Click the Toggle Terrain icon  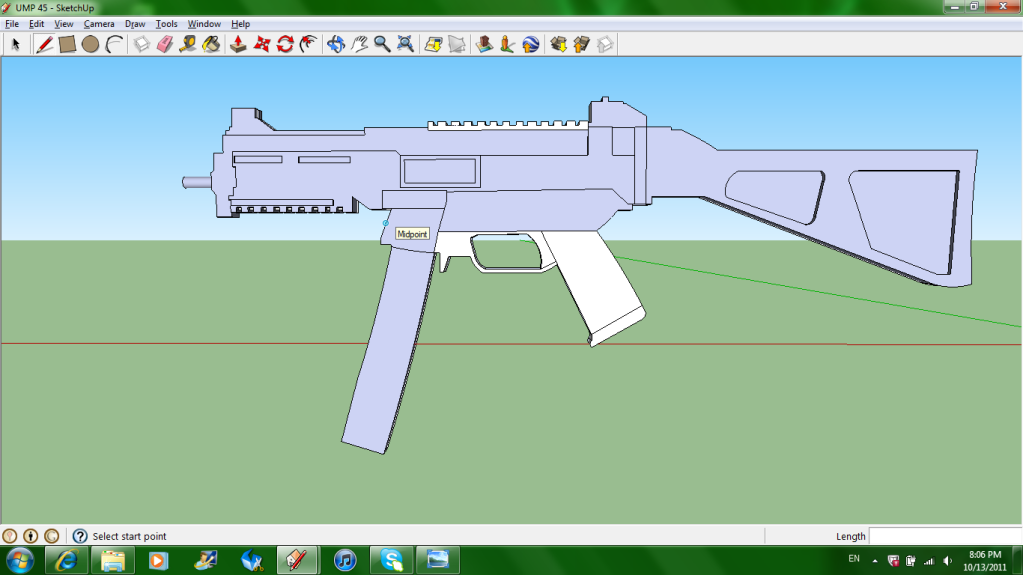point(457,44)
